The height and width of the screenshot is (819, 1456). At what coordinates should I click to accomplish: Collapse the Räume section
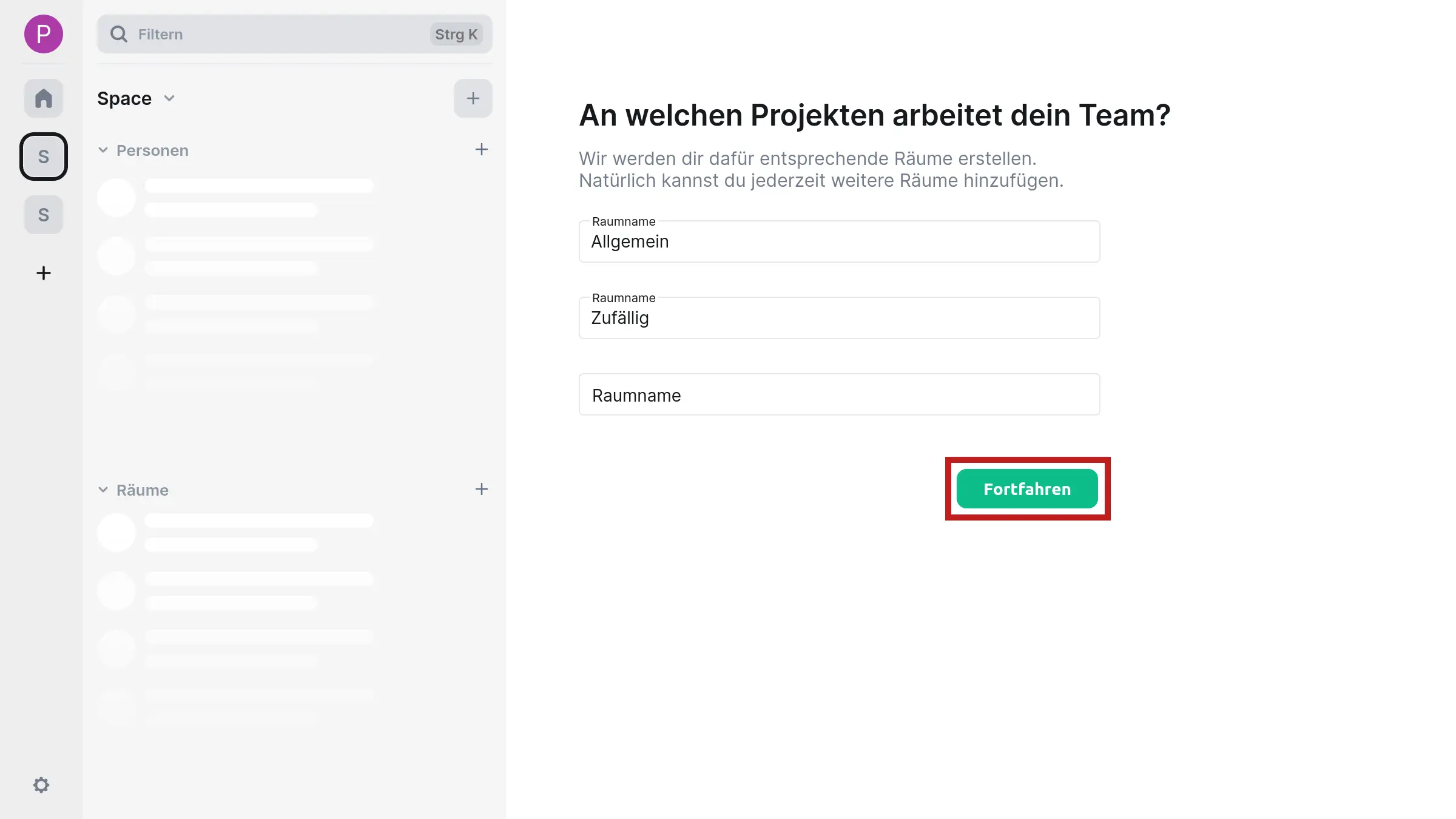(x=103, y=490)
